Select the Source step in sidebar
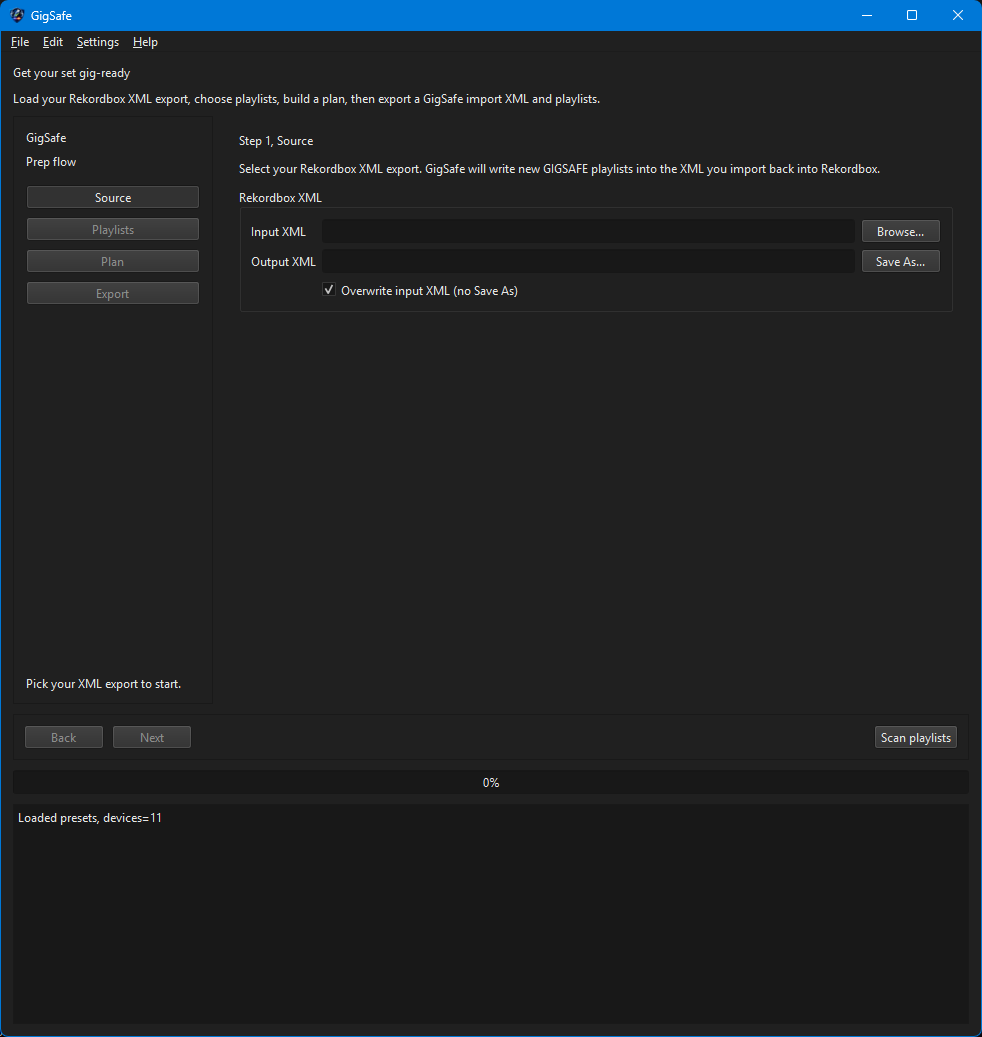This screenshot has width=982, height=1037. click(x=113, y=198)
